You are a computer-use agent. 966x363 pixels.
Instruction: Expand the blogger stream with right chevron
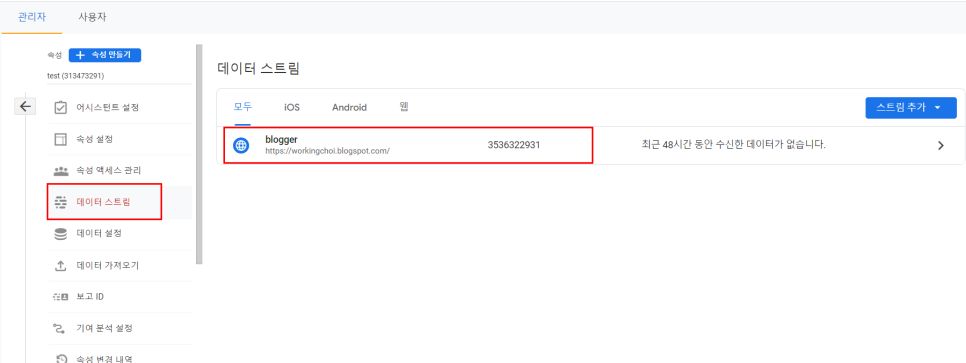[x=940, y=146]
